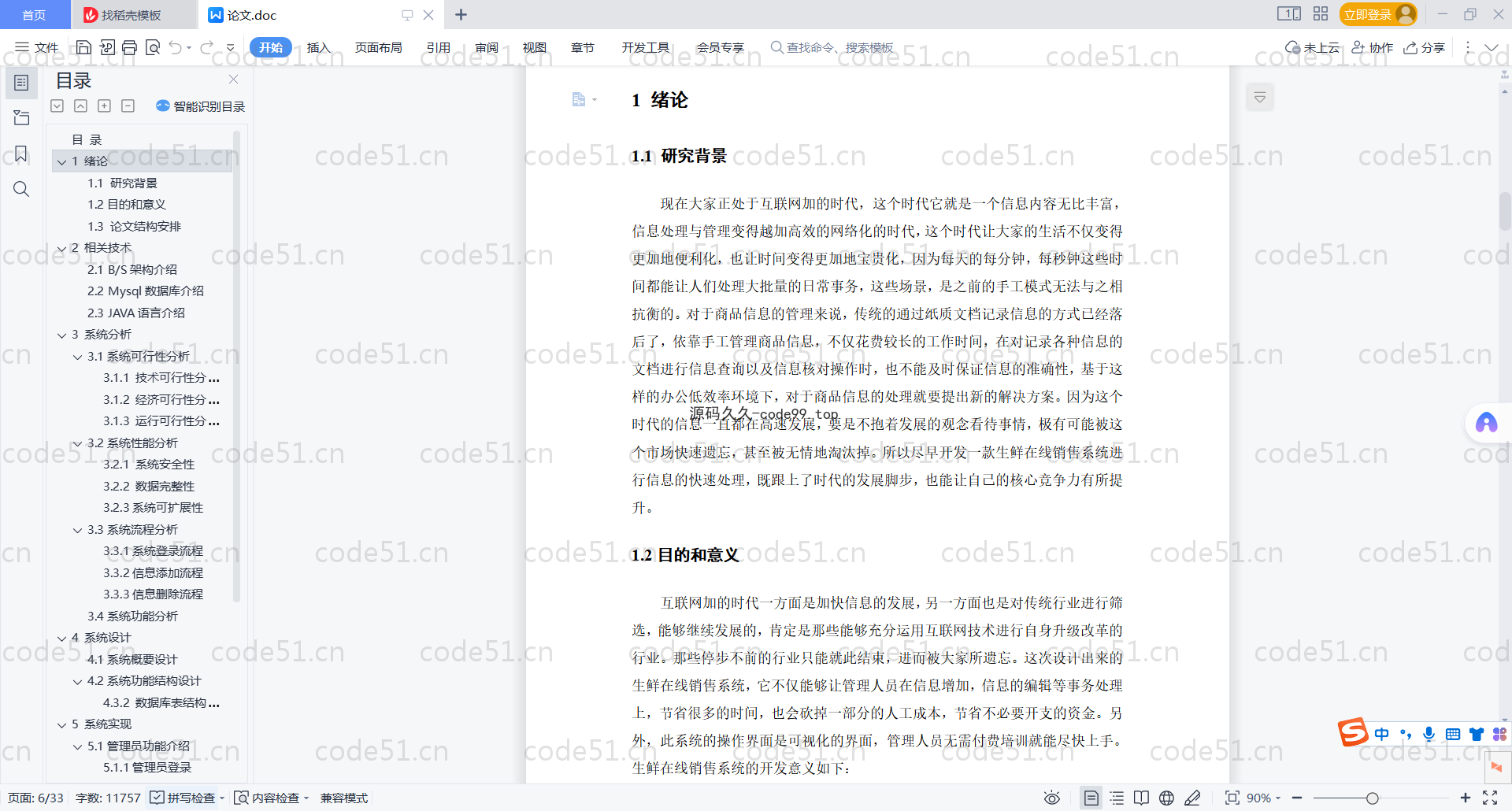The image size is (1512, 811).
Task: Collapse section 3.1 系统可行性分析
Action: click(x=77, y=357)
